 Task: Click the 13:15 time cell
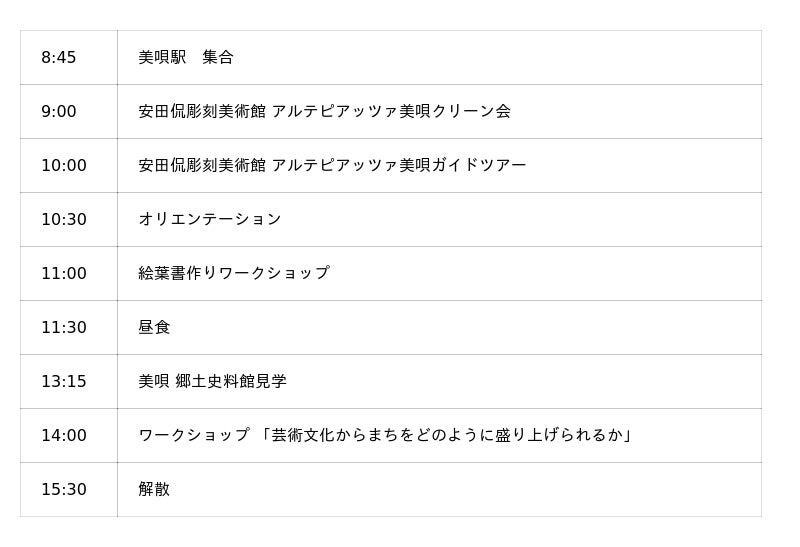(x=69, y=382)
